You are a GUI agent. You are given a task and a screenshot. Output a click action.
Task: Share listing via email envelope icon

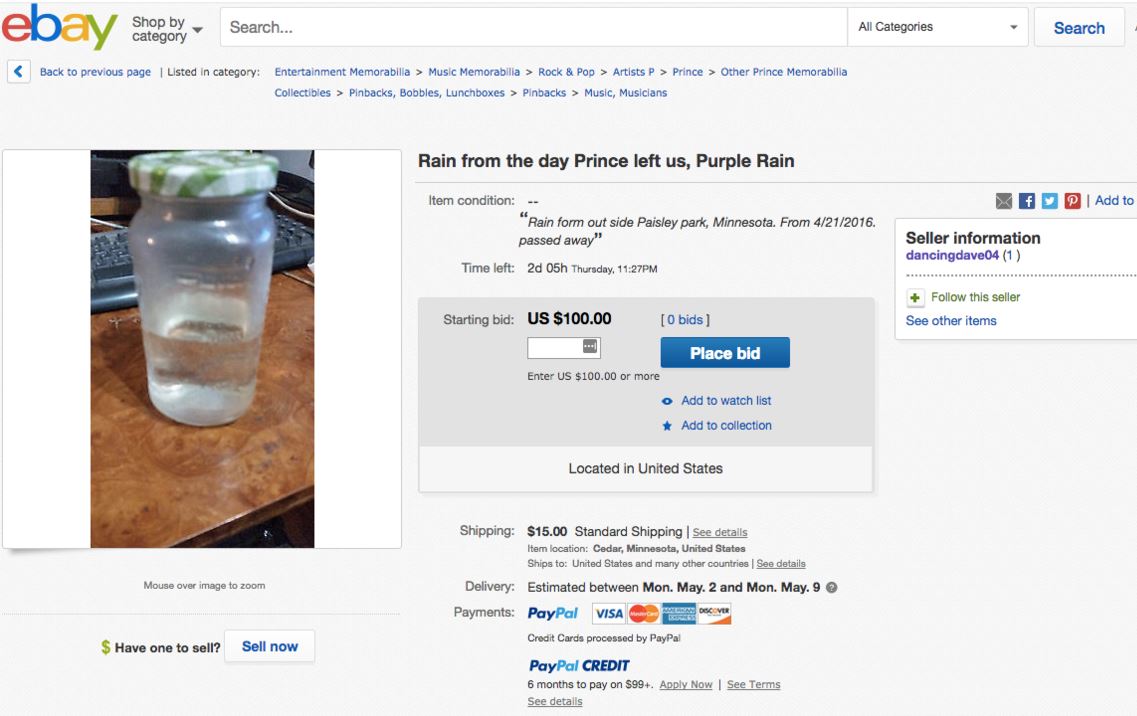[x=1005, y=201]
